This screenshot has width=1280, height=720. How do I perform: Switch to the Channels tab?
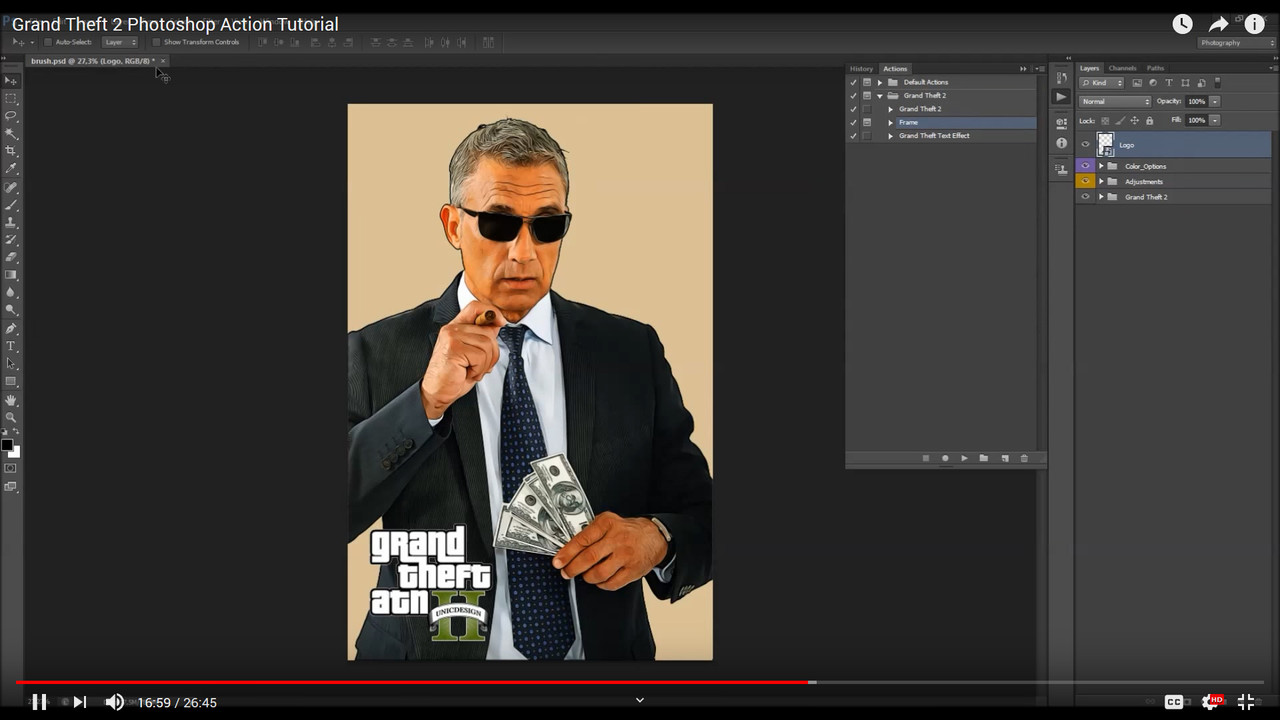tap(1122, 68)
